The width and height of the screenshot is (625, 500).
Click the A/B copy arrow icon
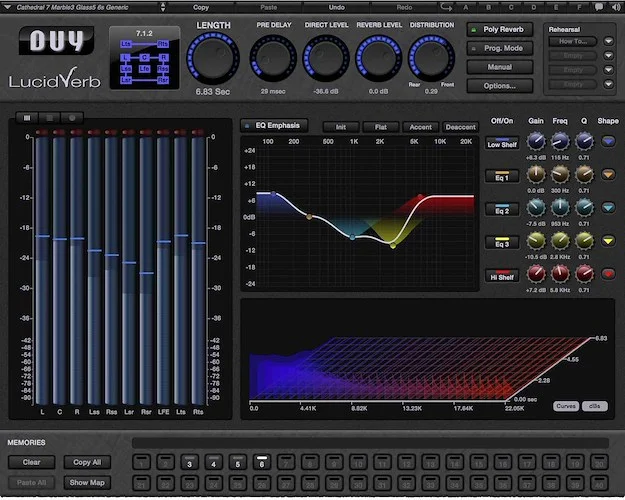tap(446, 7)
